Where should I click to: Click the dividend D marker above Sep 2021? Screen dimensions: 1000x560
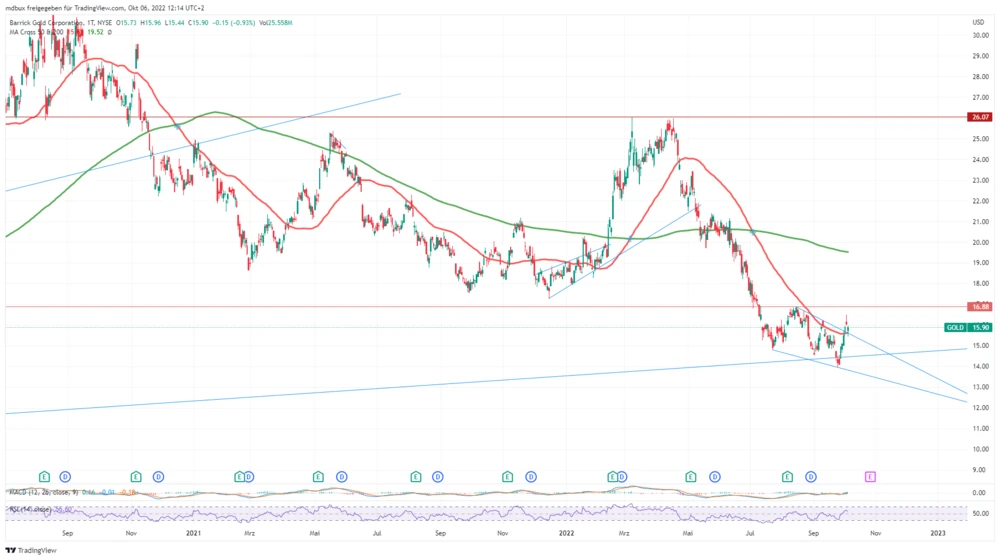pyautogui.click(x=435, y=477)
